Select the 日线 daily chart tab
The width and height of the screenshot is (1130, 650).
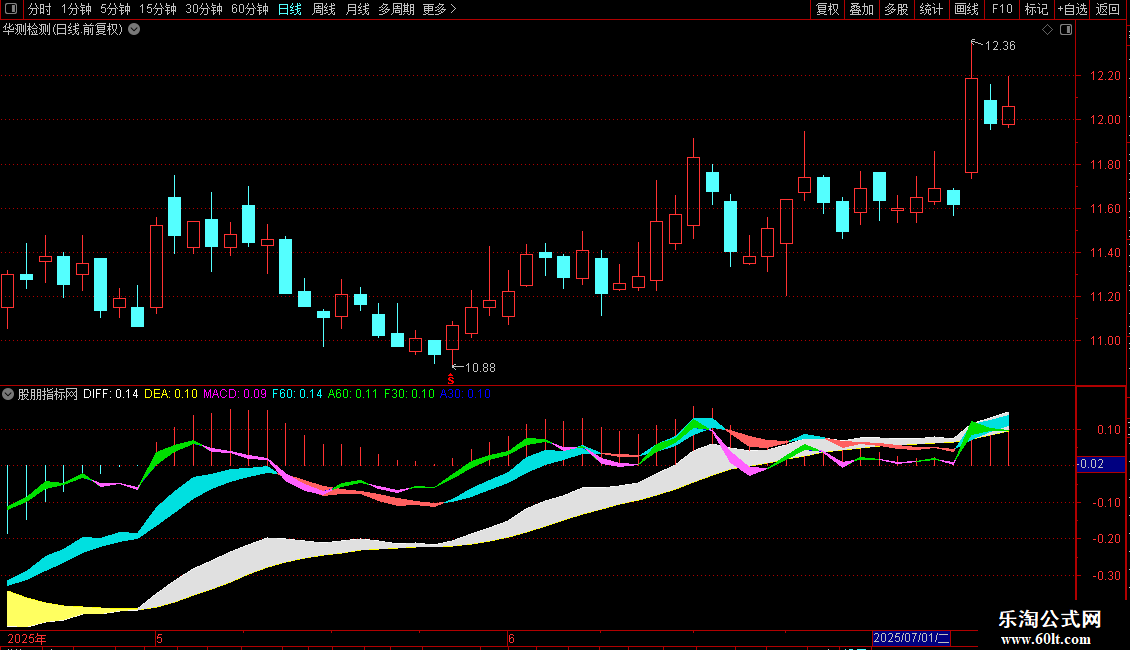click(290, 9)
